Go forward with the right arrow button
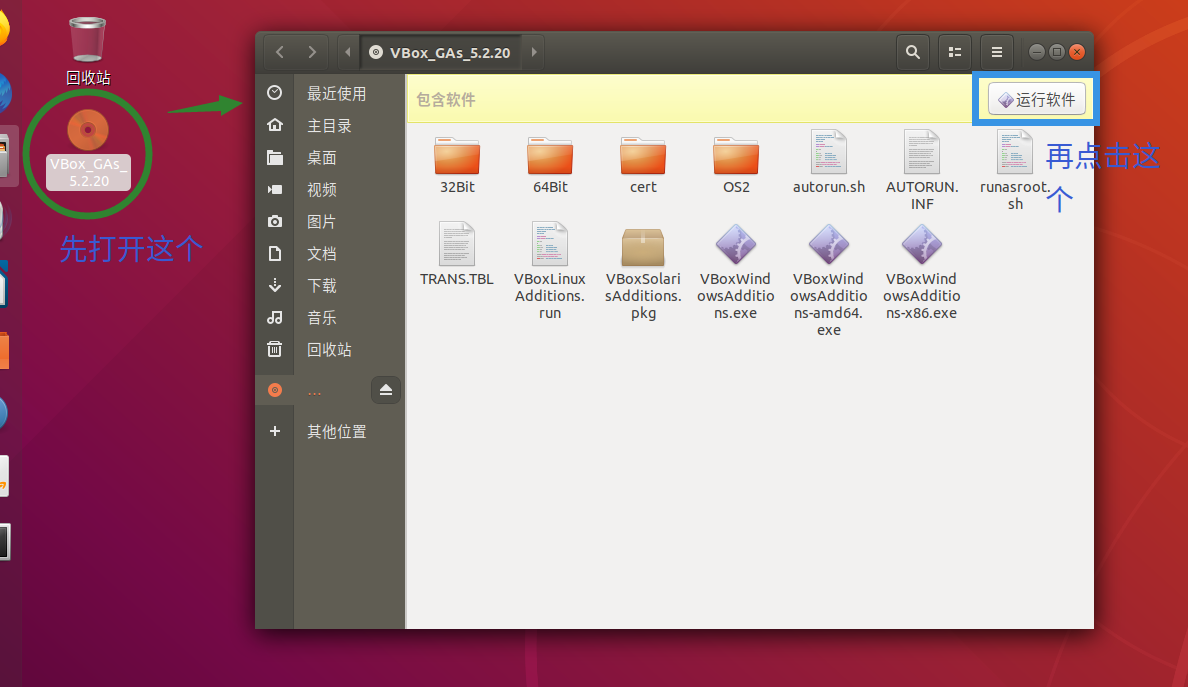Screen dimensions: 1188x687 click(313, 52)
